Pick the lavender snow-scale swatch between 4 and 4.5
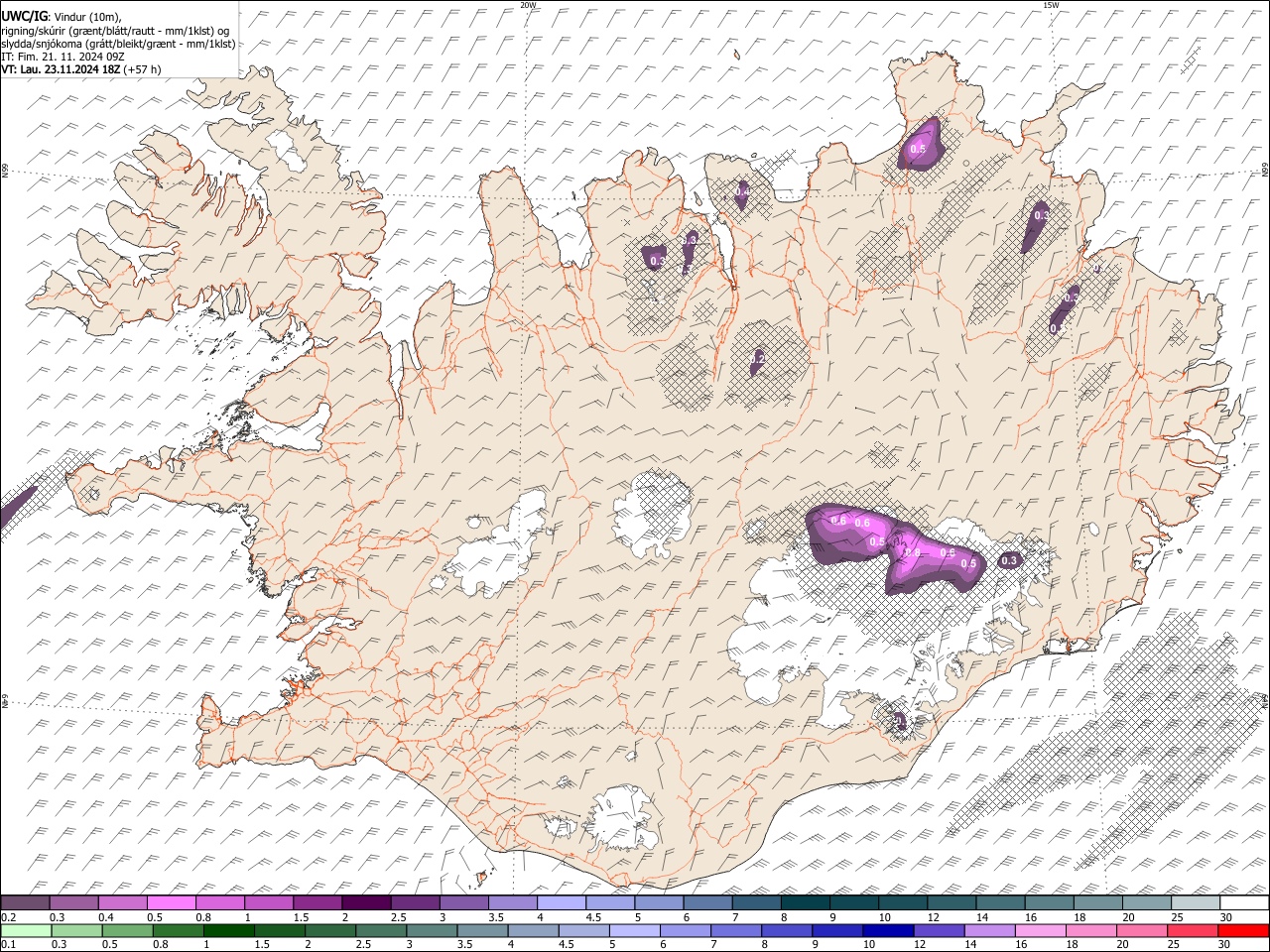The image size is (1270, 952). click(x=561, y=902)
